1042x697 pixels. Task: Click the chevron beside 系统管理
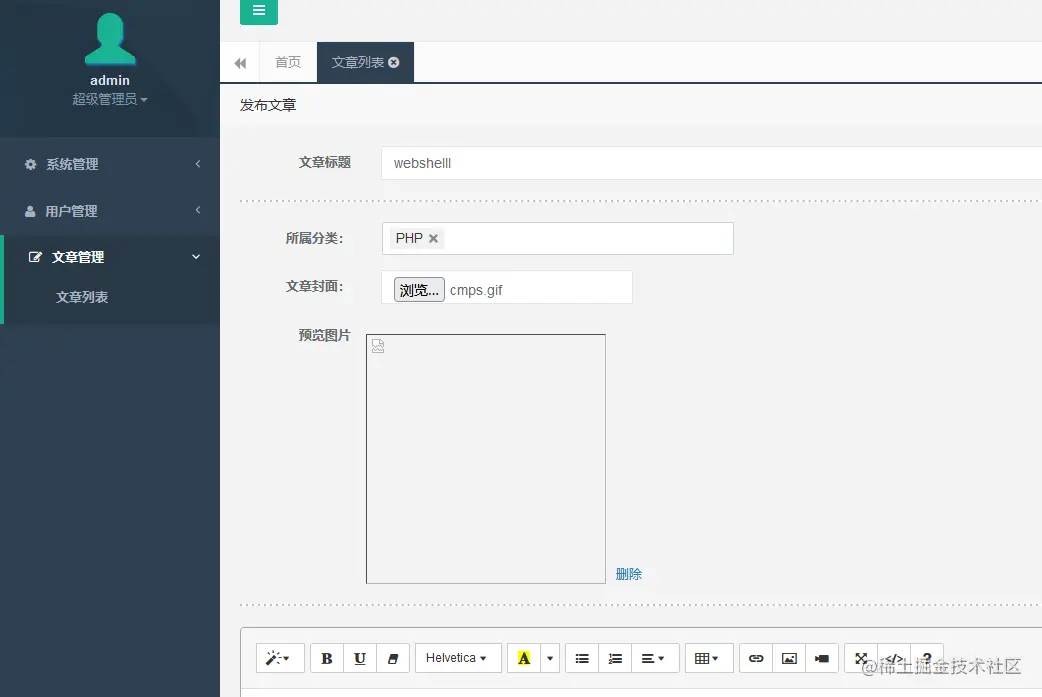(x=197, y=163)
